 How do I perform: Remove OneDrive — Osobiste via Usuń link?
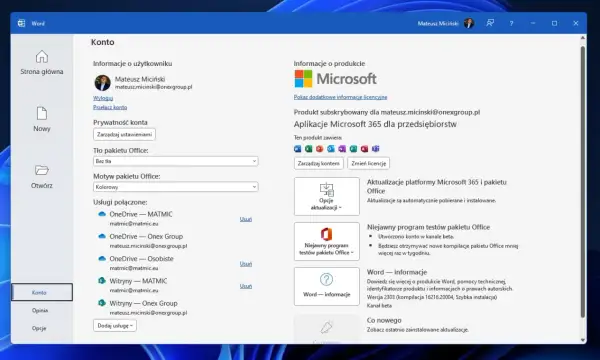coord(246,264)
